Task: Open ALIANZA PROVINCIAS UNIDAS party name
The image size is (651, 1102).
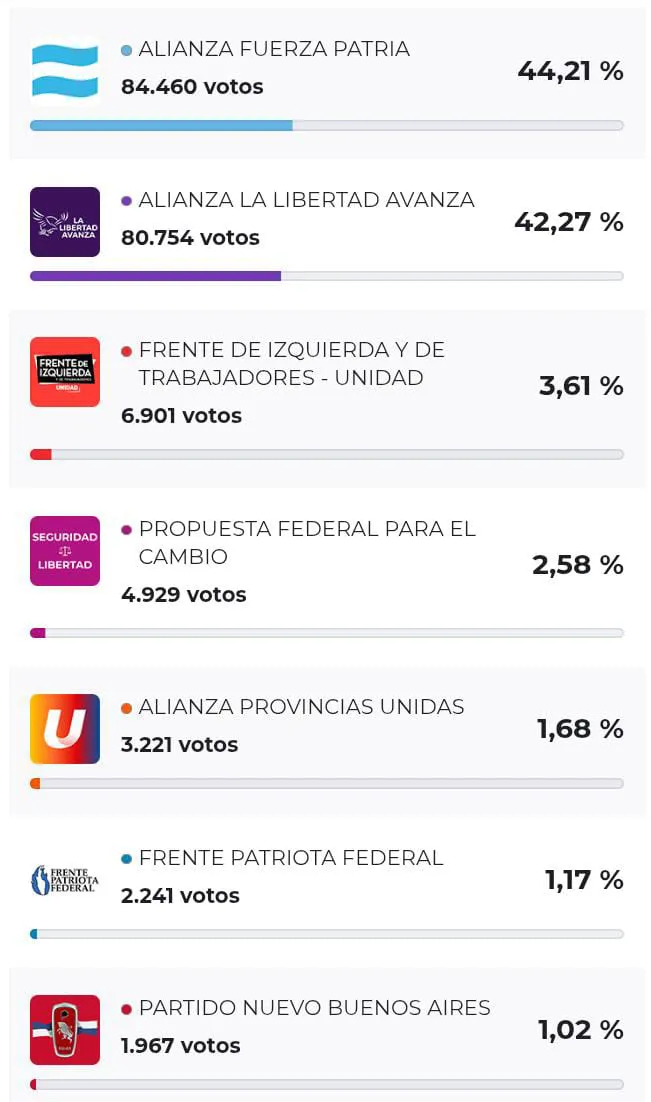Action: click(x=301, y=707)
